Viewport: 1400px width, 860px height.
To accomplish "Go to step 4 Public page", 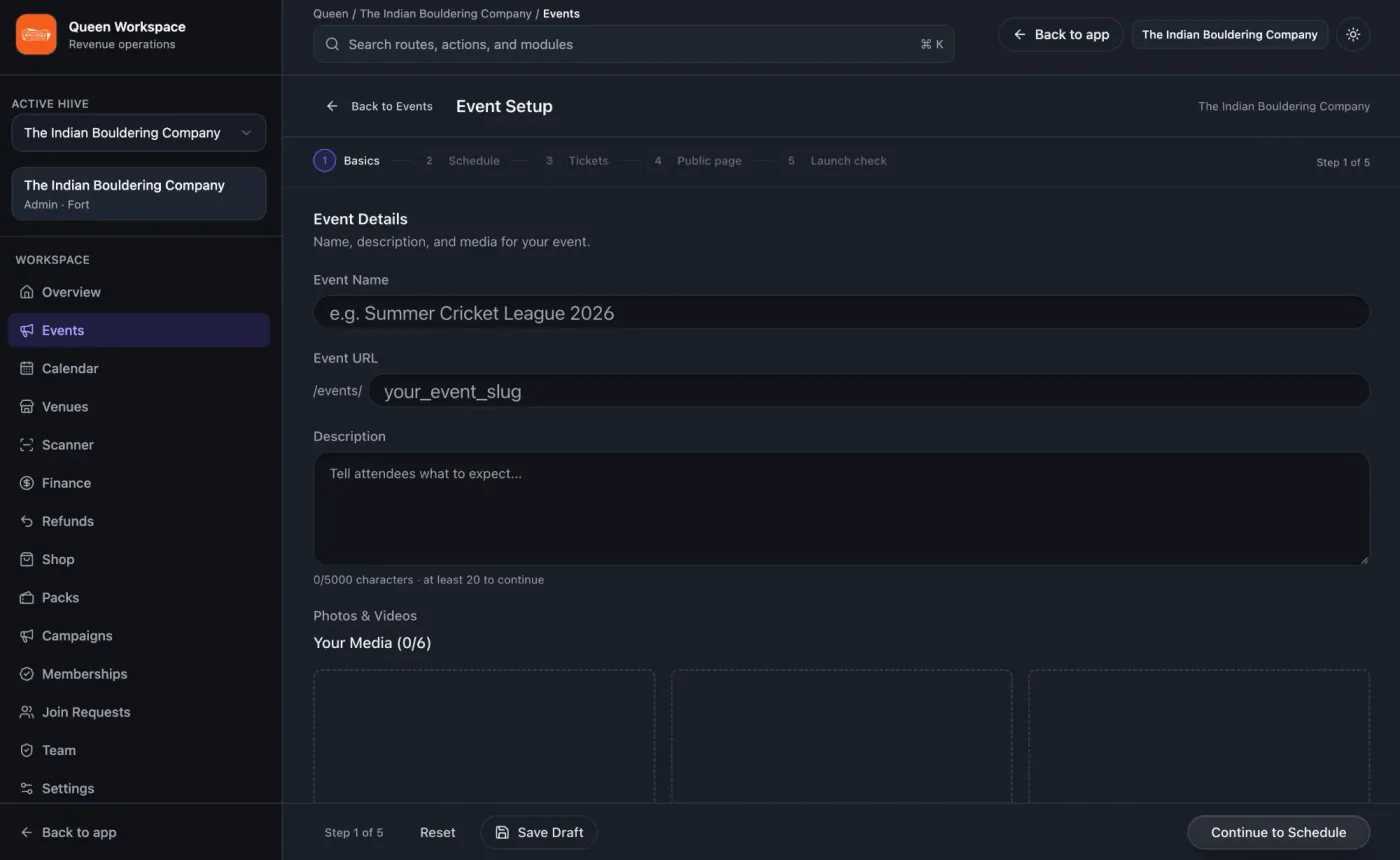I will (x=697, y=161).
